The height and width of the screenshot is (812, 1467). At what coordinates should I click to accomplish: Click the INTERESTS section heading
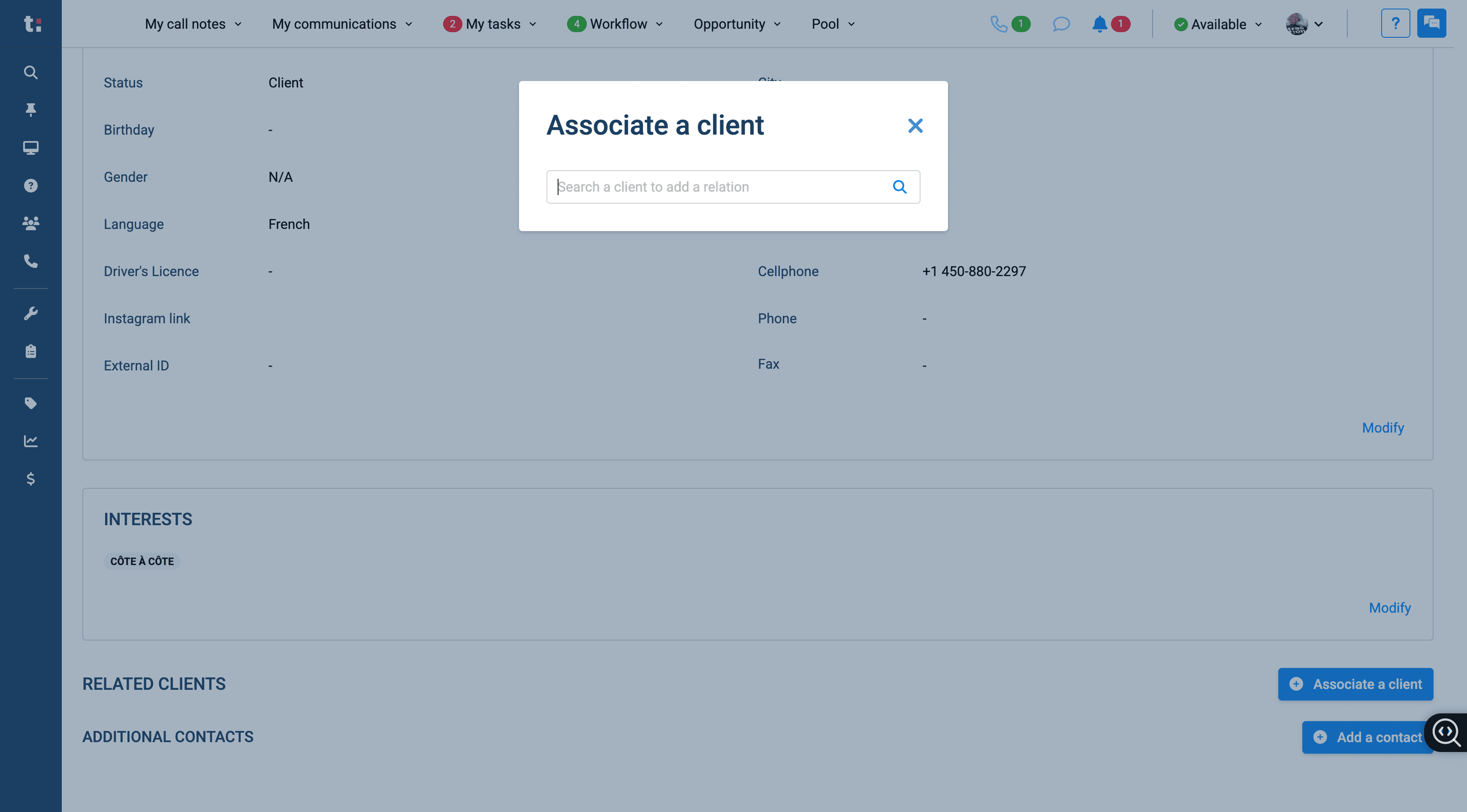pos(148,519)
